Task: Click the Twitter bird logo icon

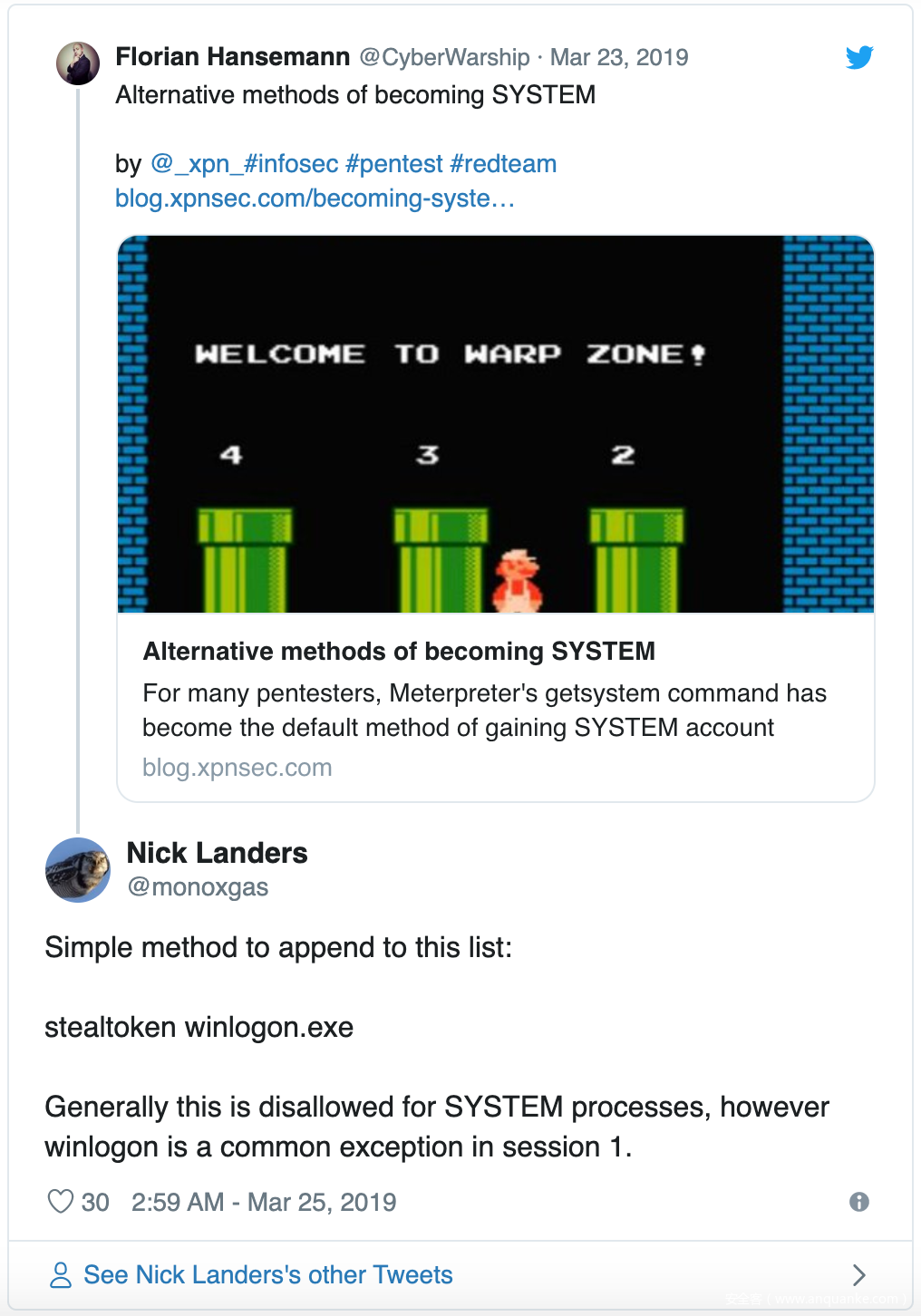Action: coord(858,57)
